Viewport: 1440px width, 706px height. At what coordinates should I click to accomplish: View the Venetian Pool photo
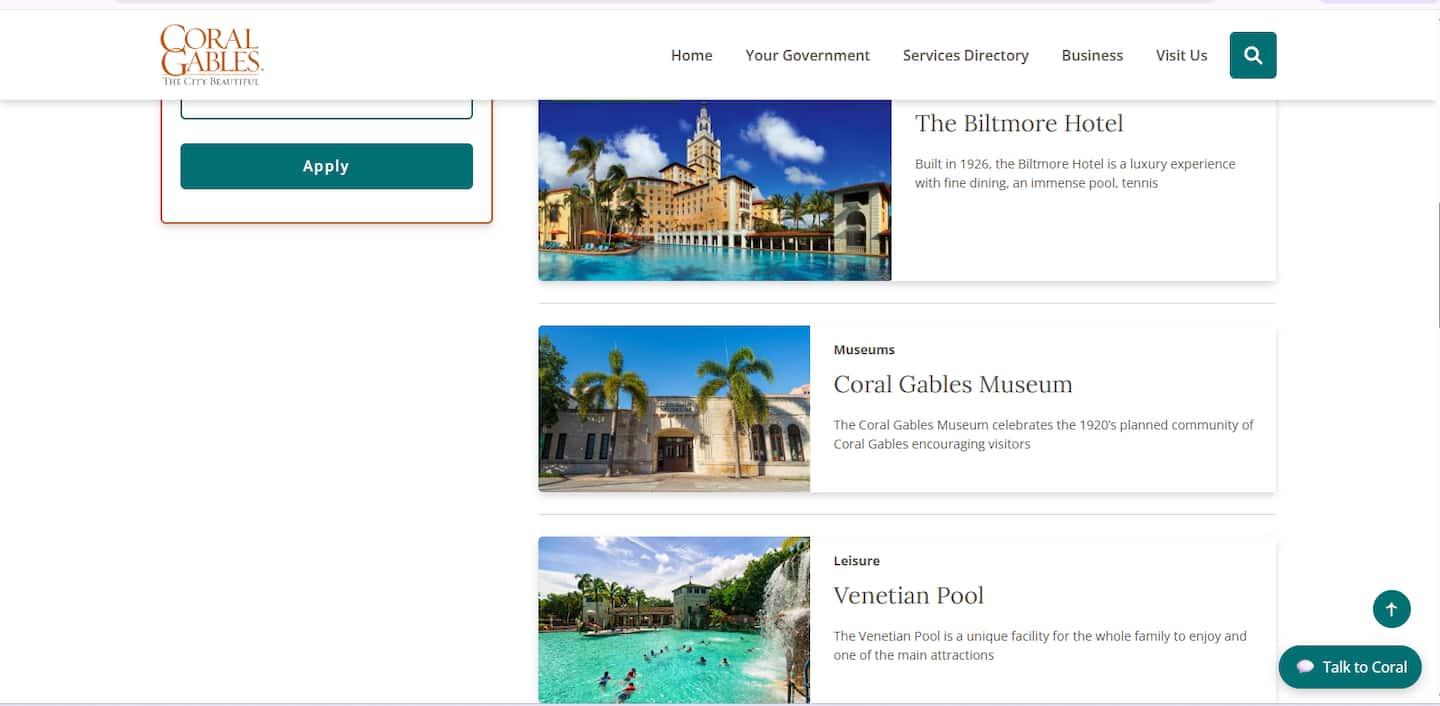[674, 620]
